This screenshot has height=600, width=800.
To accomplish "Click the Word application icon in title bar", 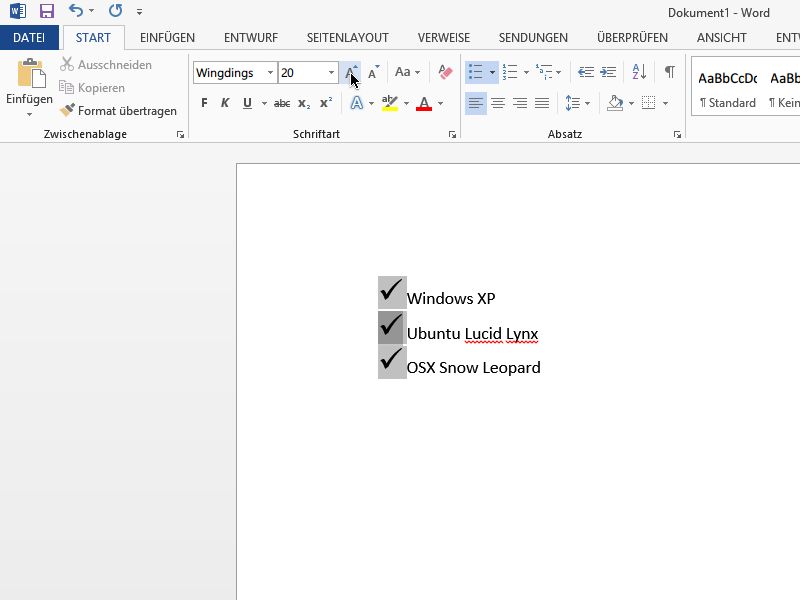I will (x=18, y=11).
